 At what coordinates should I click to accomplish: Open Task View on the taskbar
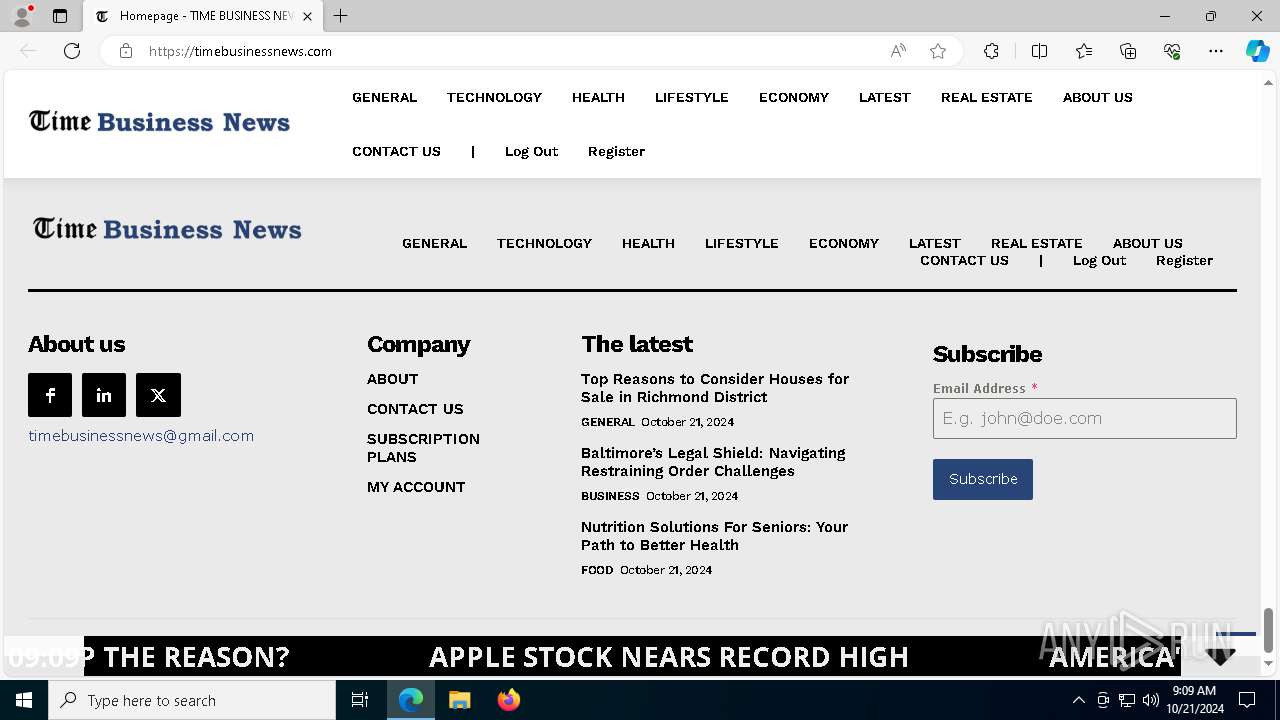pyautogui.click(x=360, y=700)
